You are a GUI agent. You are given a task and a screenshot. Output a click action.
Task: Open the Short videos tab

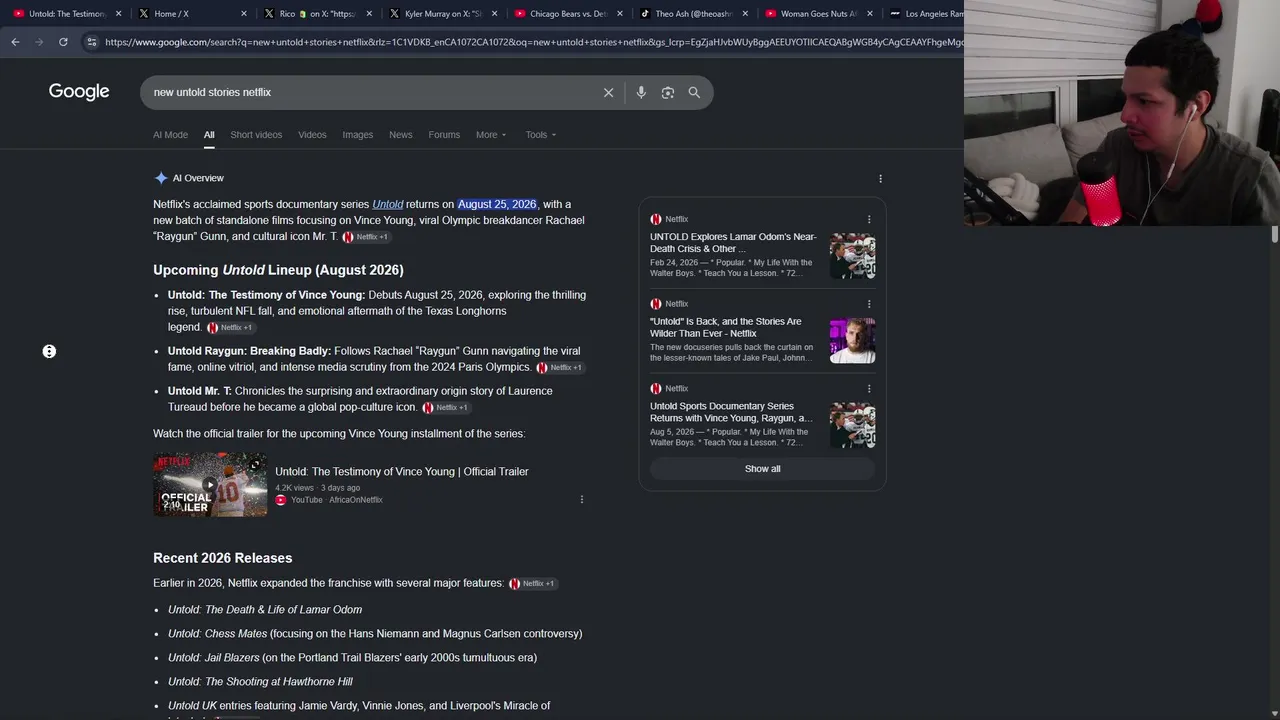(x=256, y=135)
